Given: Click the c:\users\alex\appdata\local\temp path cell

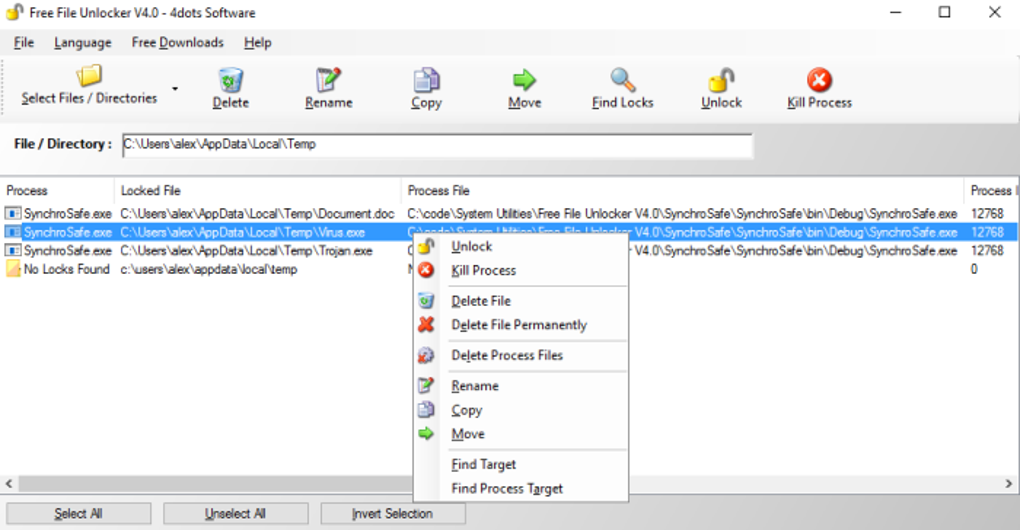Looking at the screenshot, I should pos(209,269).
